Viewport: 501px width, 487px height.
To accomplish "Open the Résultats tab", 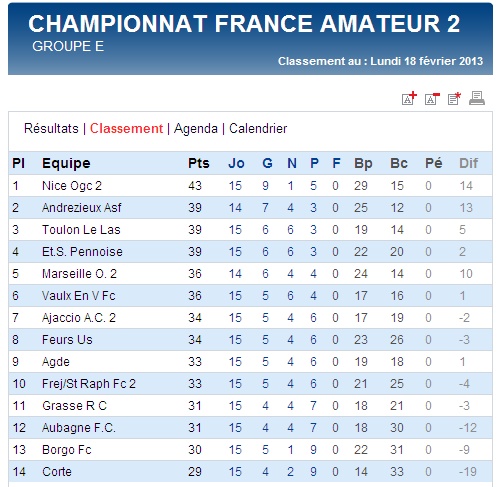I will pyautogui.click(x=51, y=129).
